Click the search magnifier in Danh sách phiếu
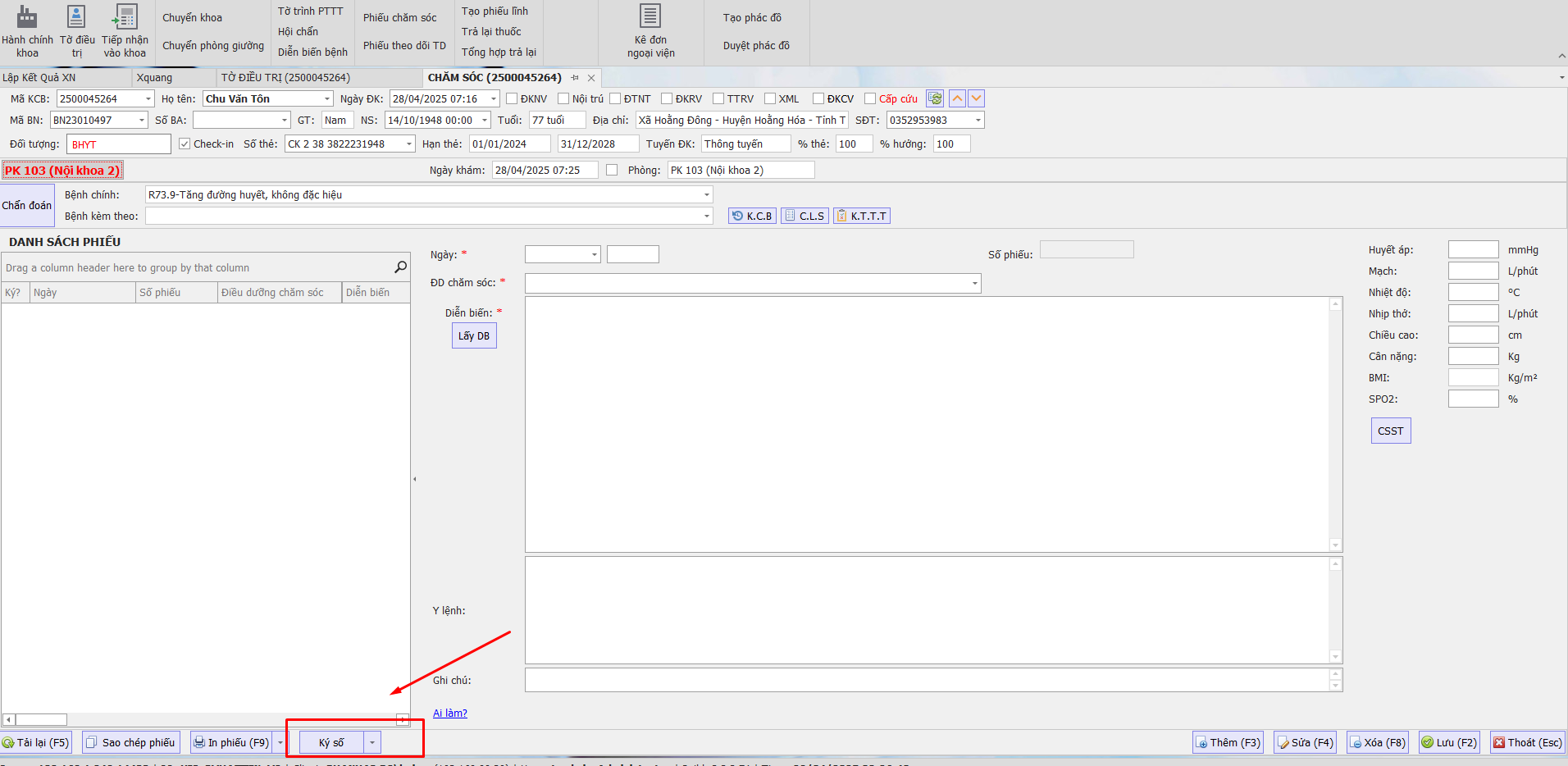Screen dimensions: 1568x766 (400, 267)
